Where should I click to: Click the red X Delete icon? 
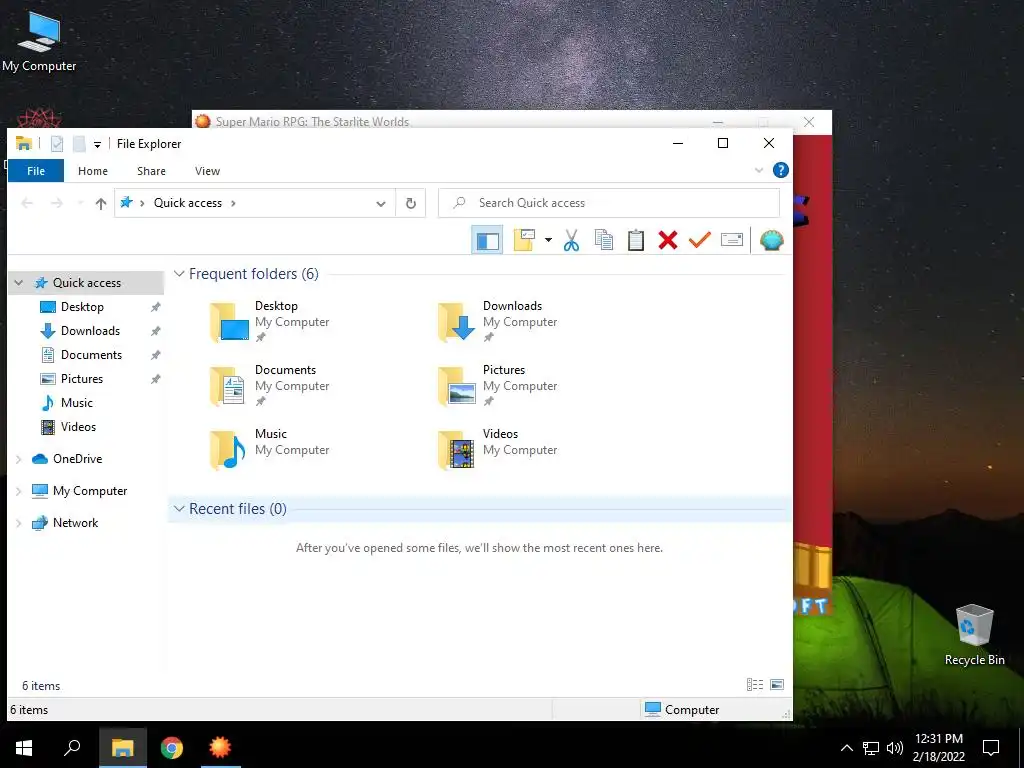667,240
